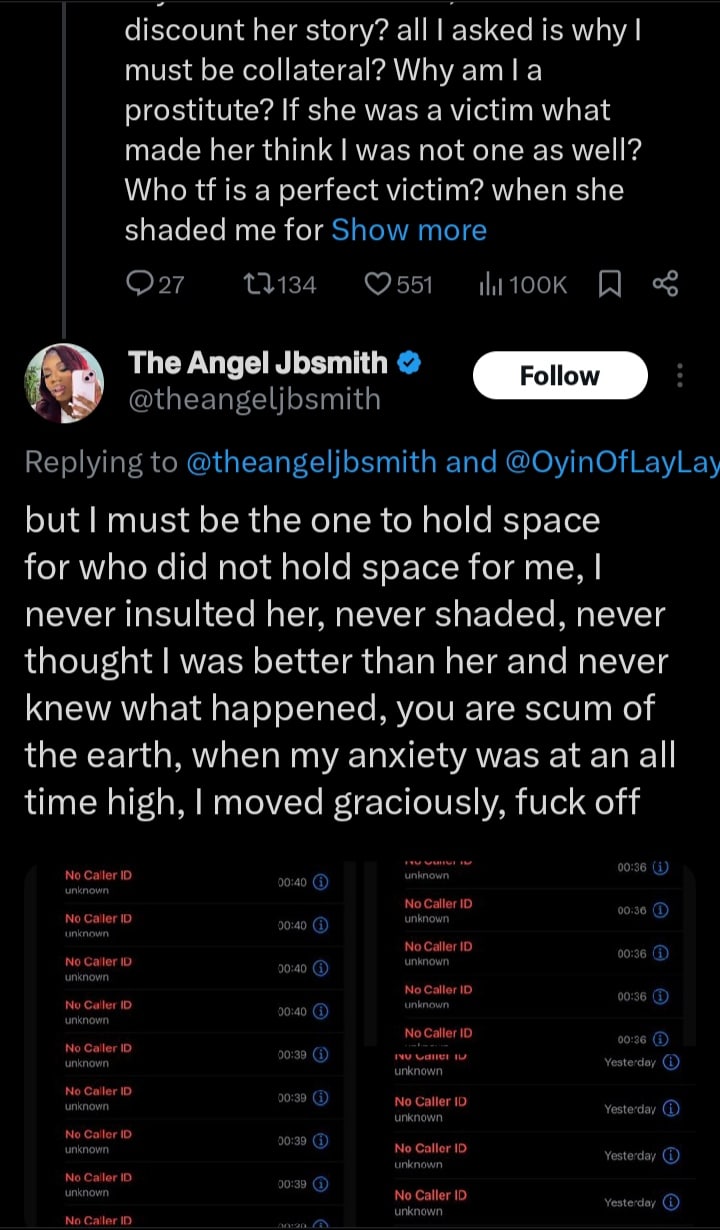Screen dimensions: 720x1230
Task: Share the top post
Action: 665,285
